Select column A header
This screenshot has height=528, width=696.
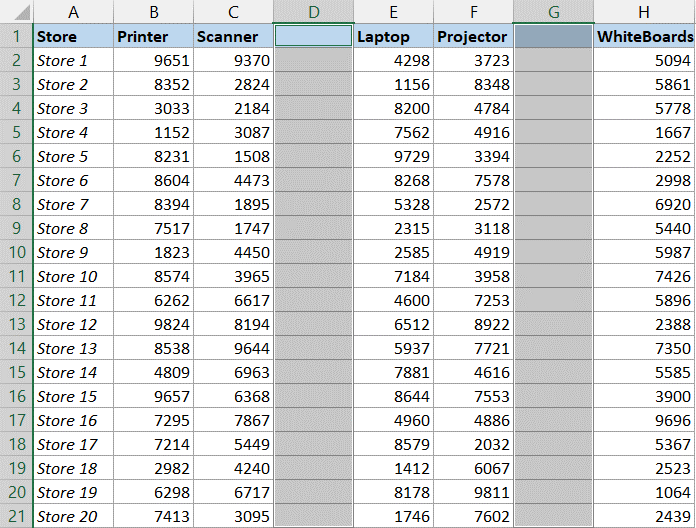[x=73, y=12]
